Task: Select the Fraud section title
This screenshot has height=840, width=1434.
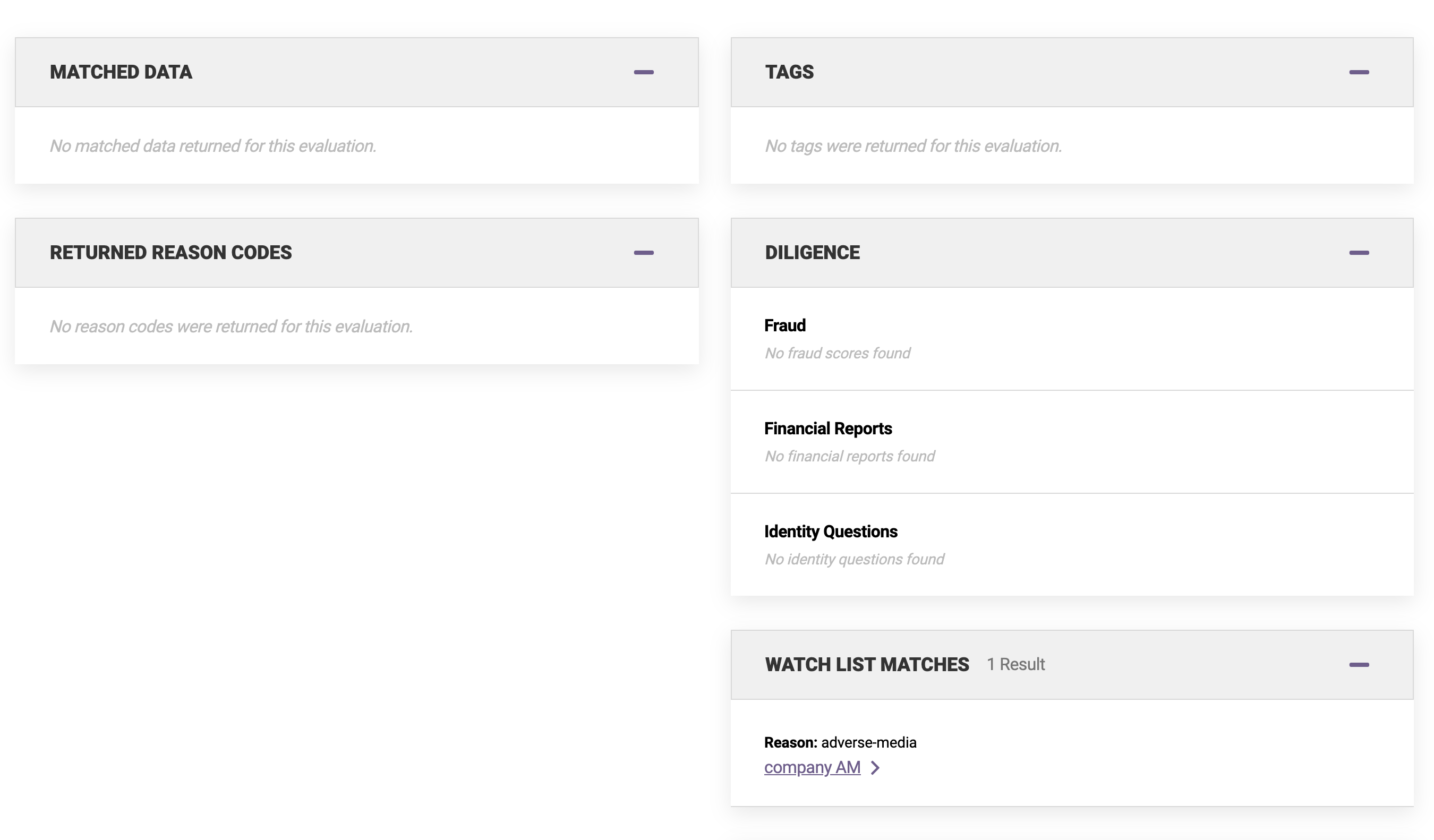Action: pos(785,325)
